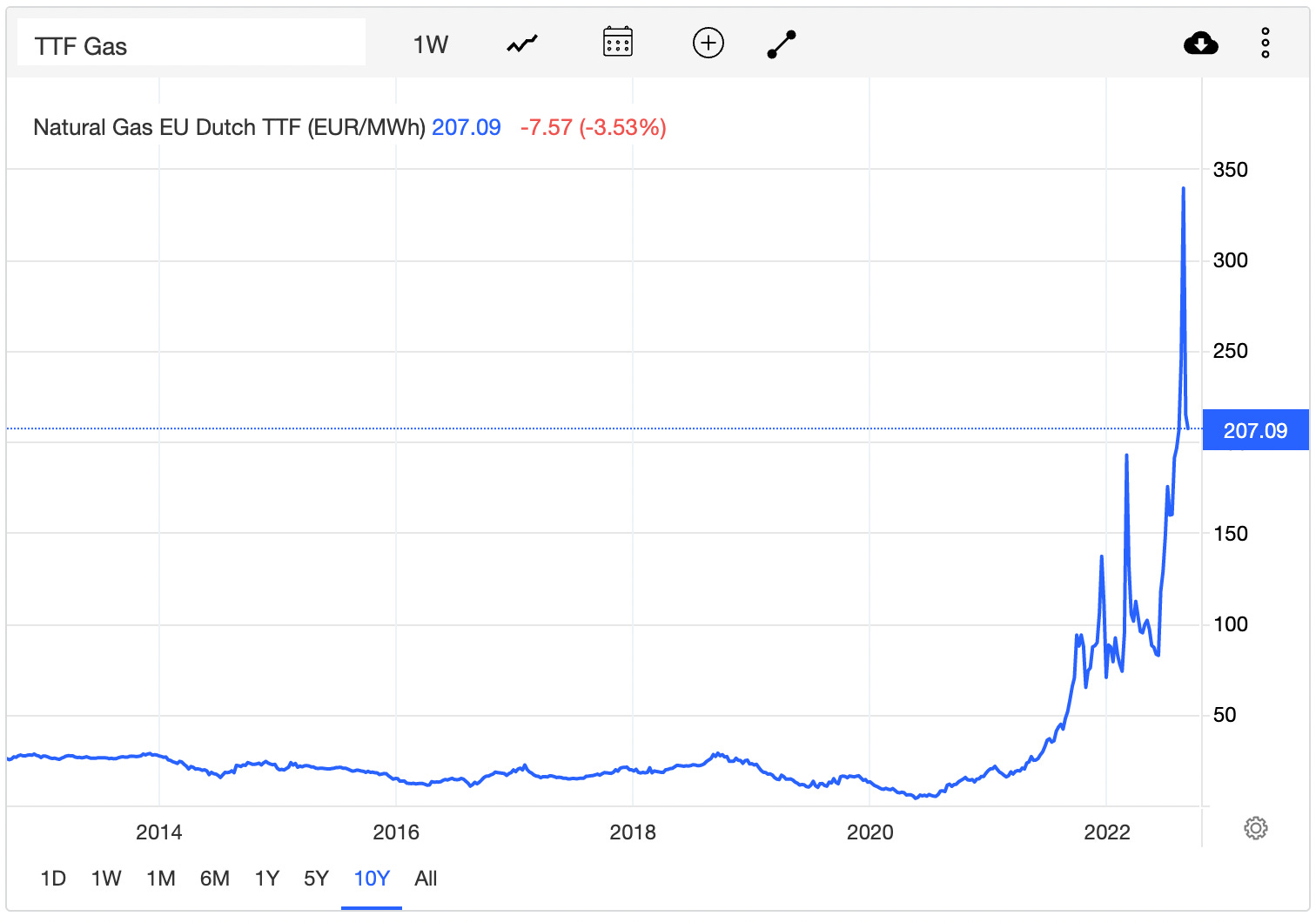Click the 100 y-axis label

click(x=1231, y=624)
